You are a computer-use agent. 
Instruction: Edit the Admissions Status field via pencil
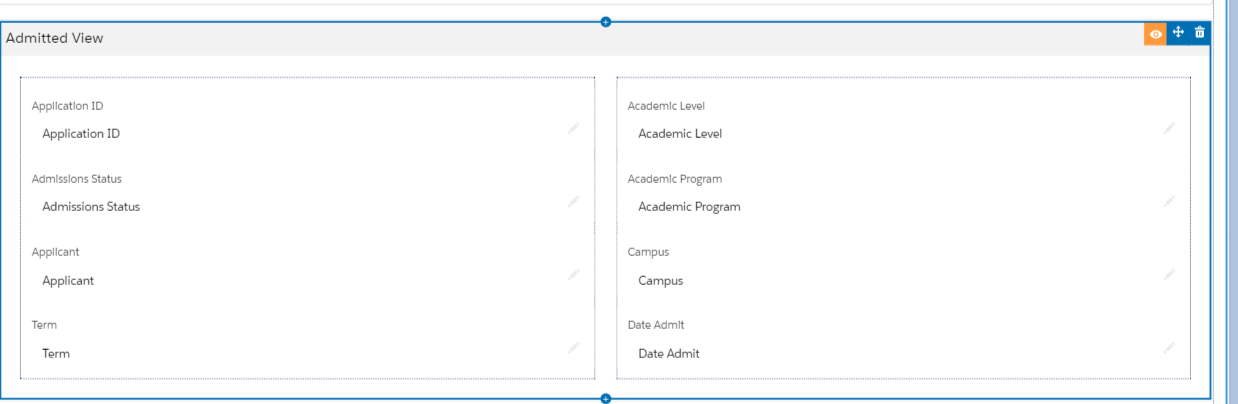574,201
